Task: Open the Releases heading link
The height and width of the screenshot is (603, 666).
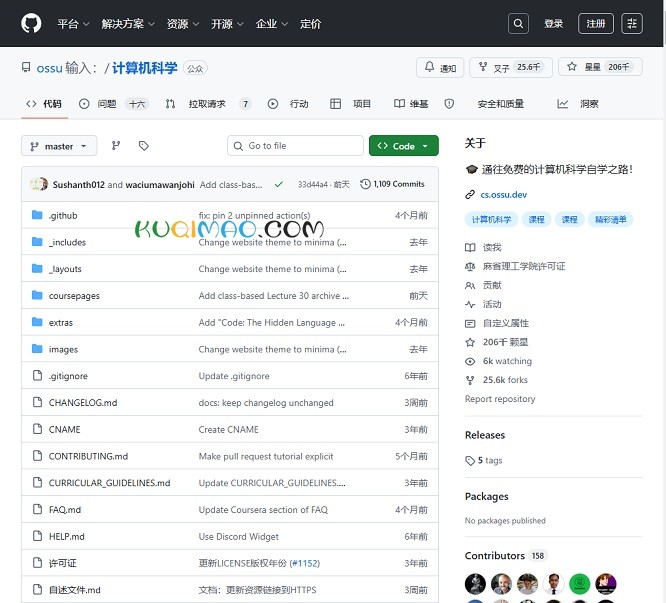Action: pos(485,435)
